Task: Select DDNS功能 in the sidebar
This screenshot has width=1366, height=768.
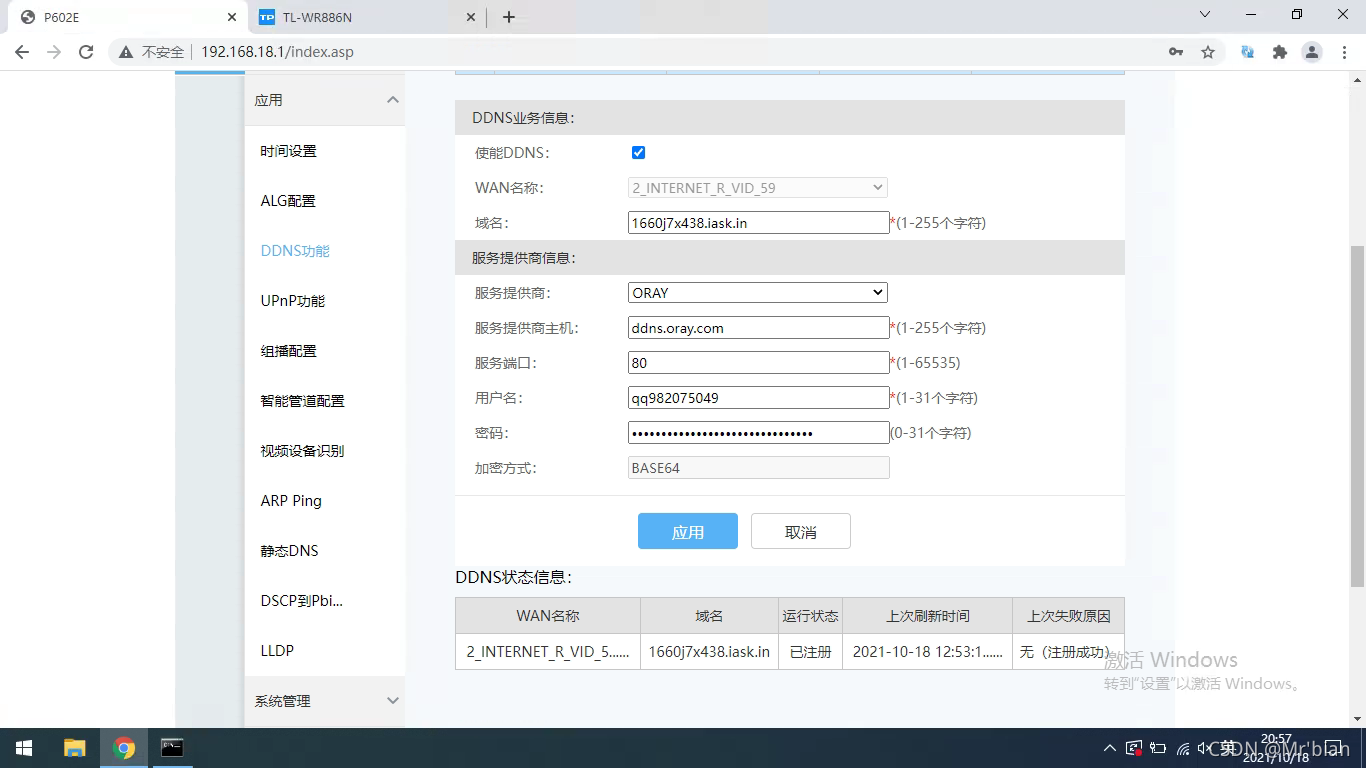Action: 295,251
